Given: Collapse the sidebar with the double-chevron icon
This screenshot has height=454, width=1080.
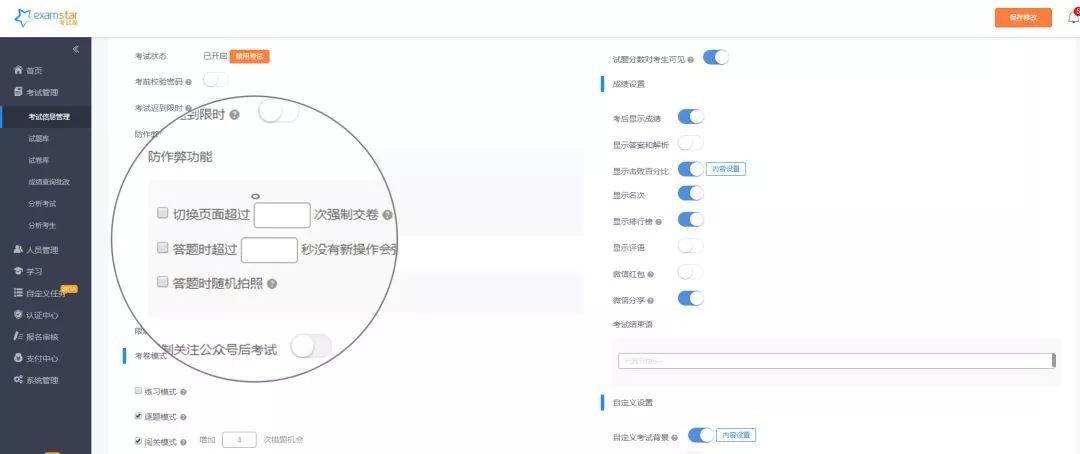Looking at the screenshot, I should tap(76, 49).
